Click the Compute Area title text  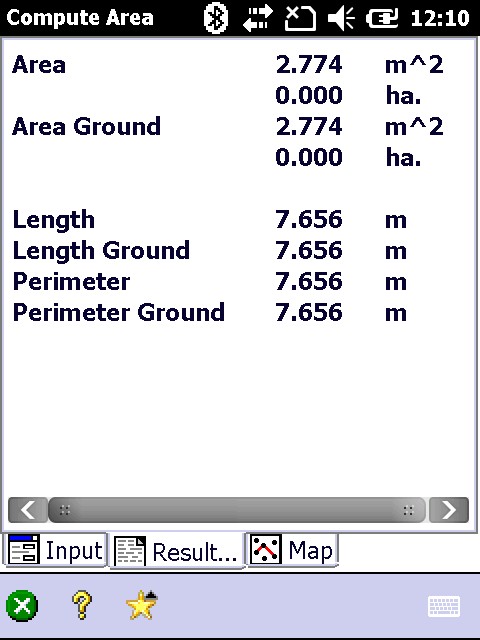(x=80, y=18)
